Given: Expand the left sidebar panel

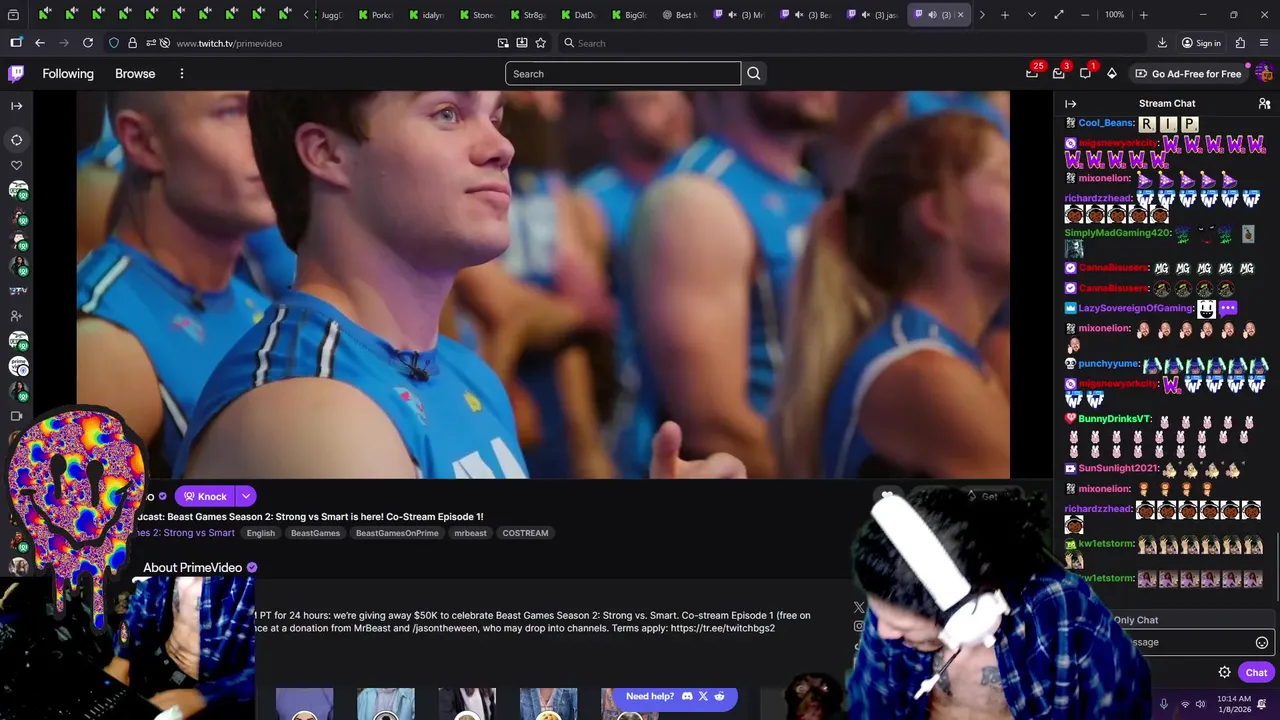Looking at the screenshot, I should 16,105.
